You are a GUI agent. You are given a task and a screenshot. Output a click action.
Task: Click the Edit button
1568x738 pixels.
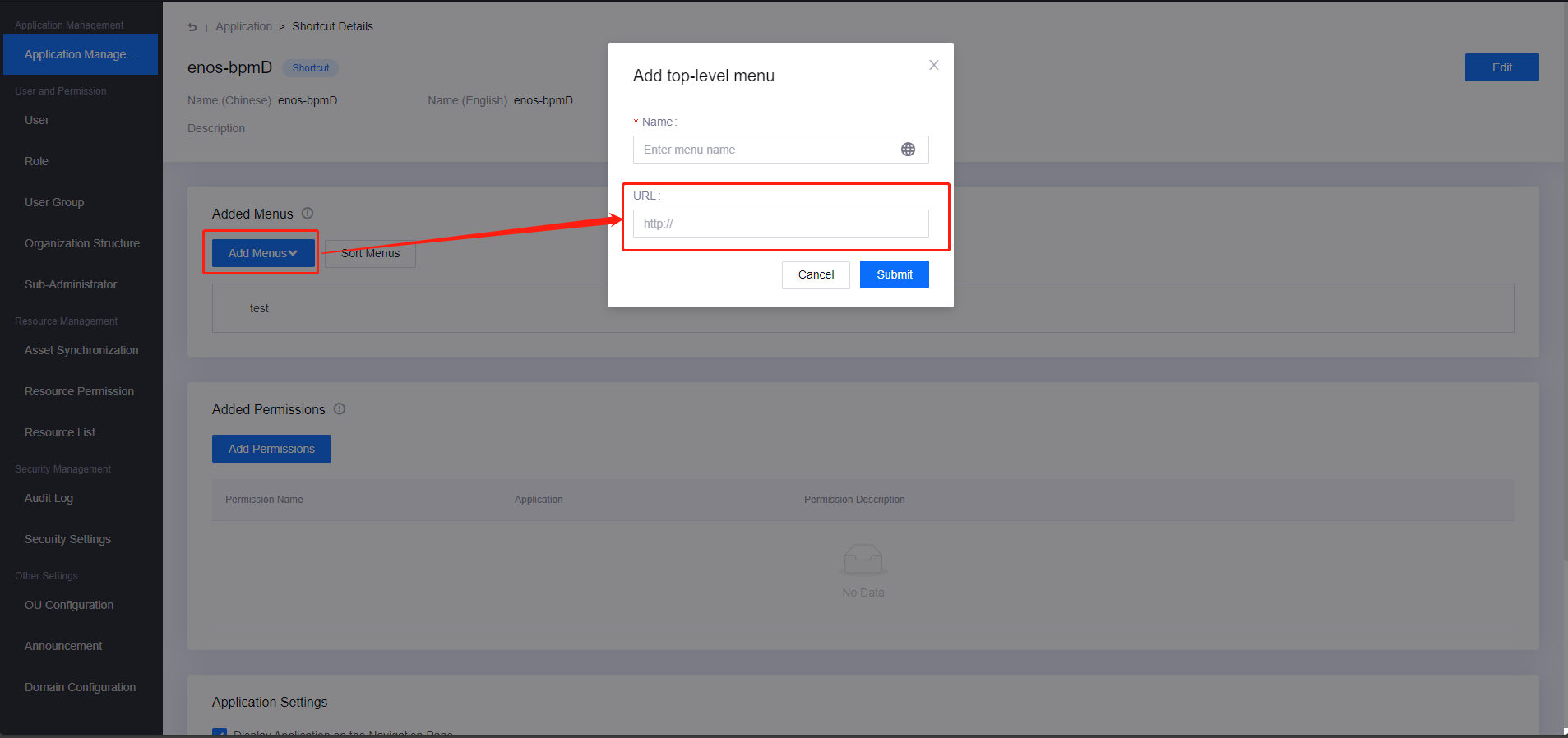tap(1501, 67)
